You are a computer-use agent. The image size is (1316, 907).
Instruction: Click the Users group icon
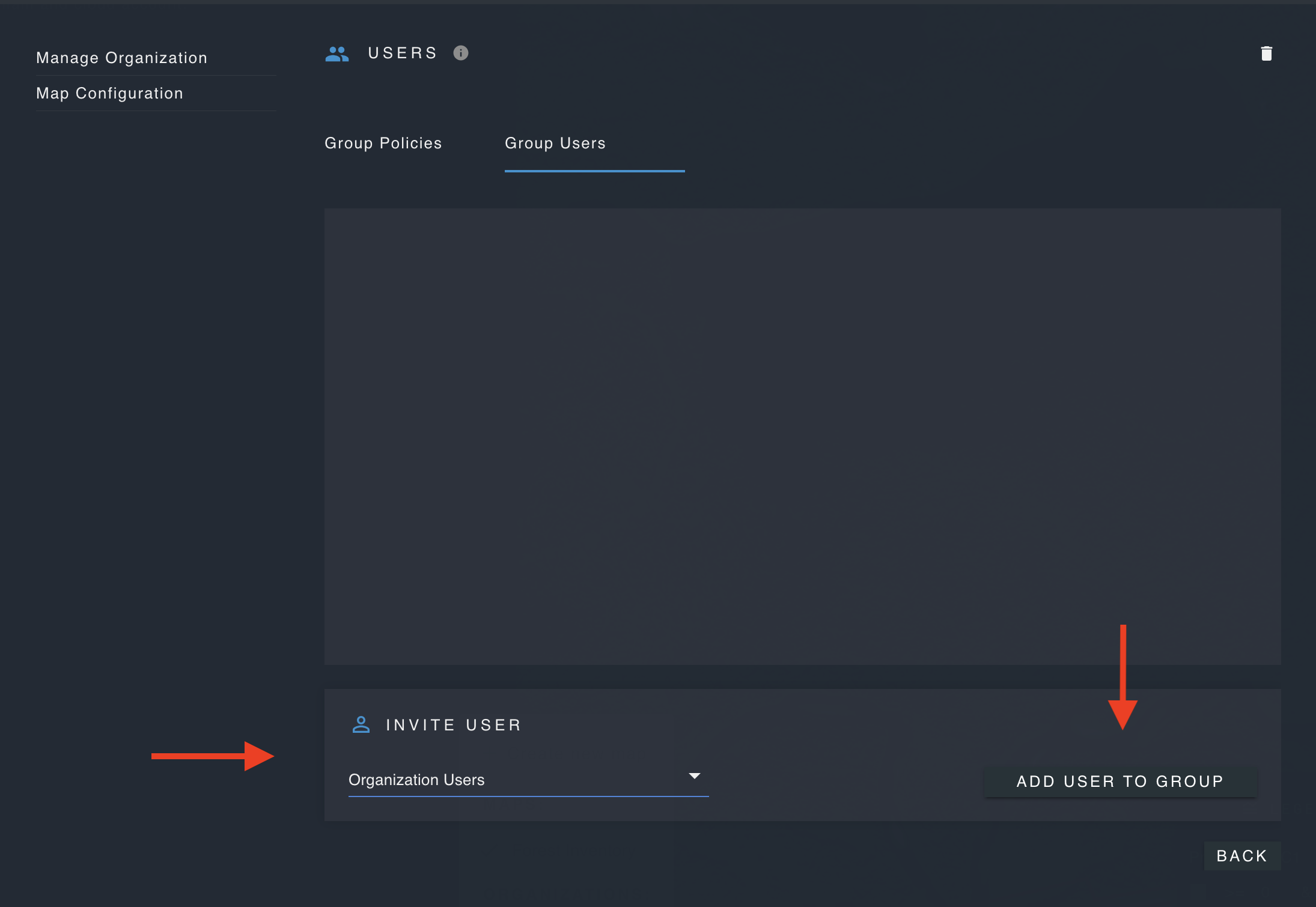pos(337,53)
